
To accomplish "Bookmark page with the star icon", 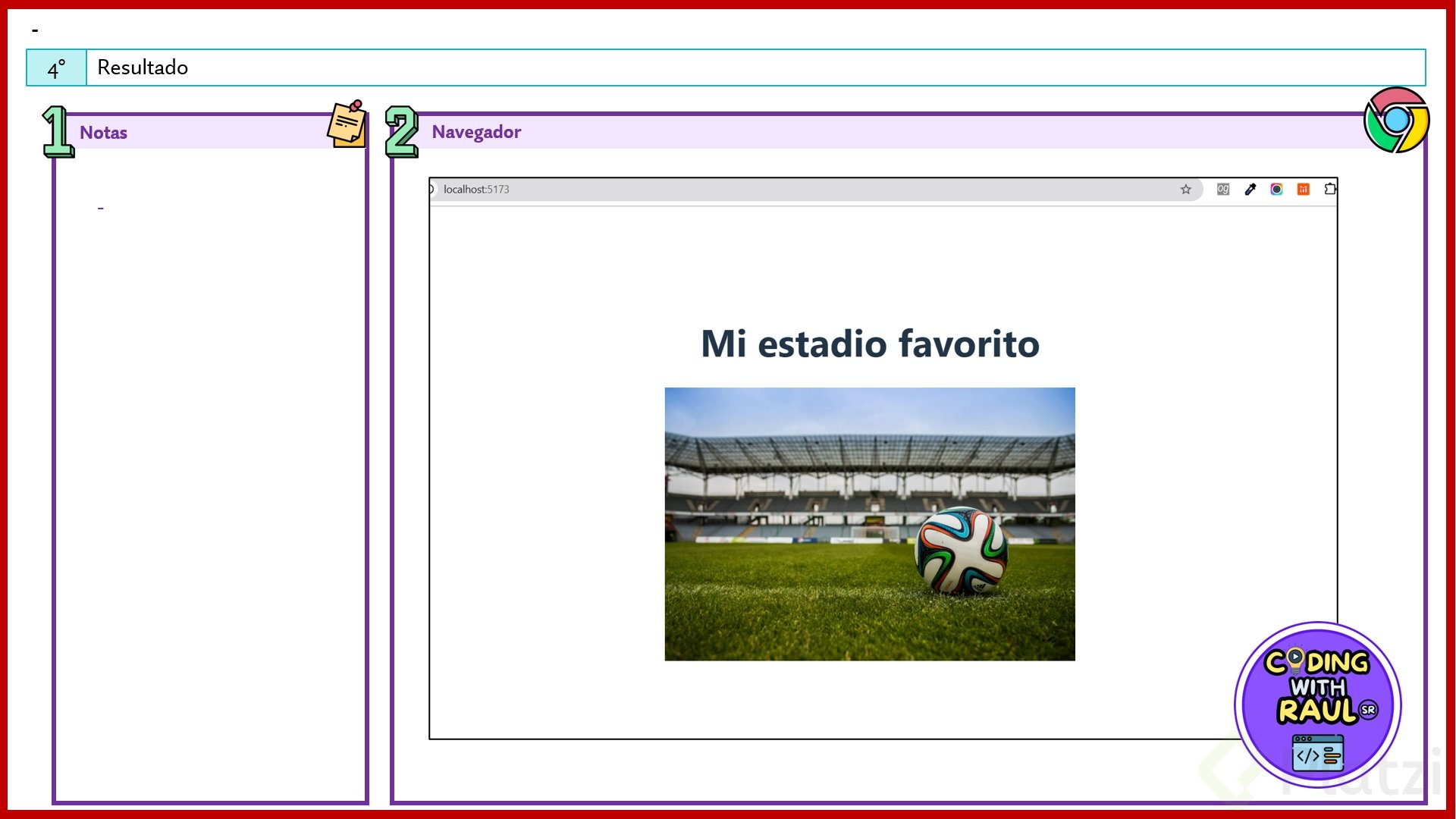I will click(x=1185, y=190).
